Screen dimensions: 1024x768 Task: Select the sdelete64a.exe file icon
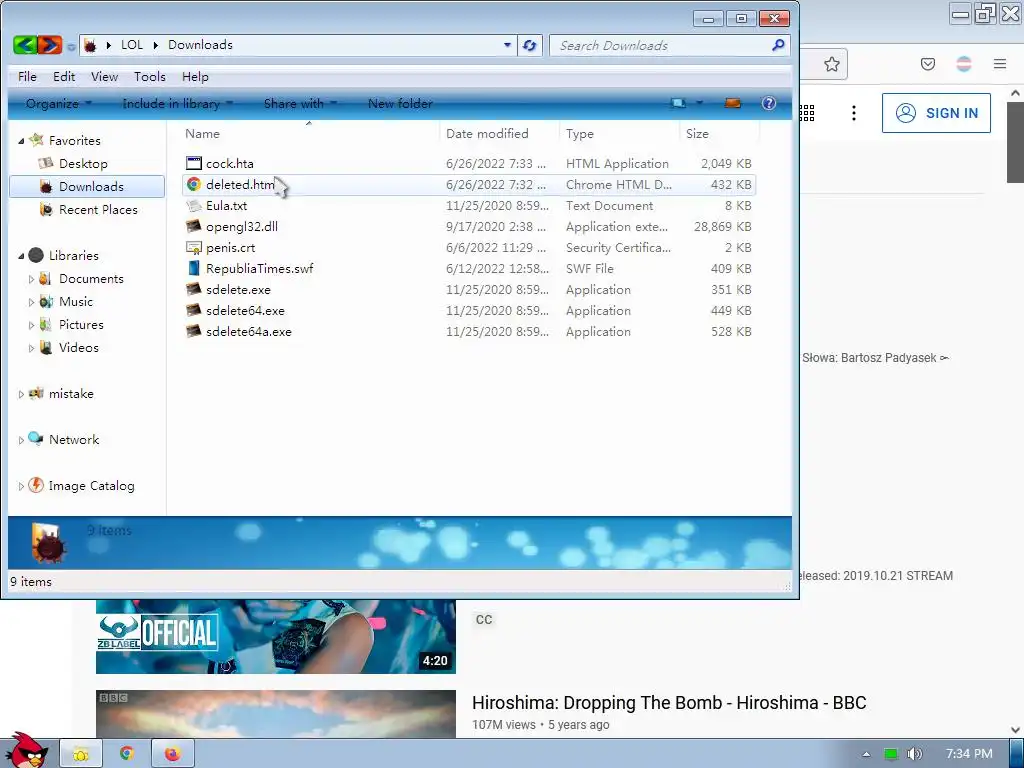(194, 331)
